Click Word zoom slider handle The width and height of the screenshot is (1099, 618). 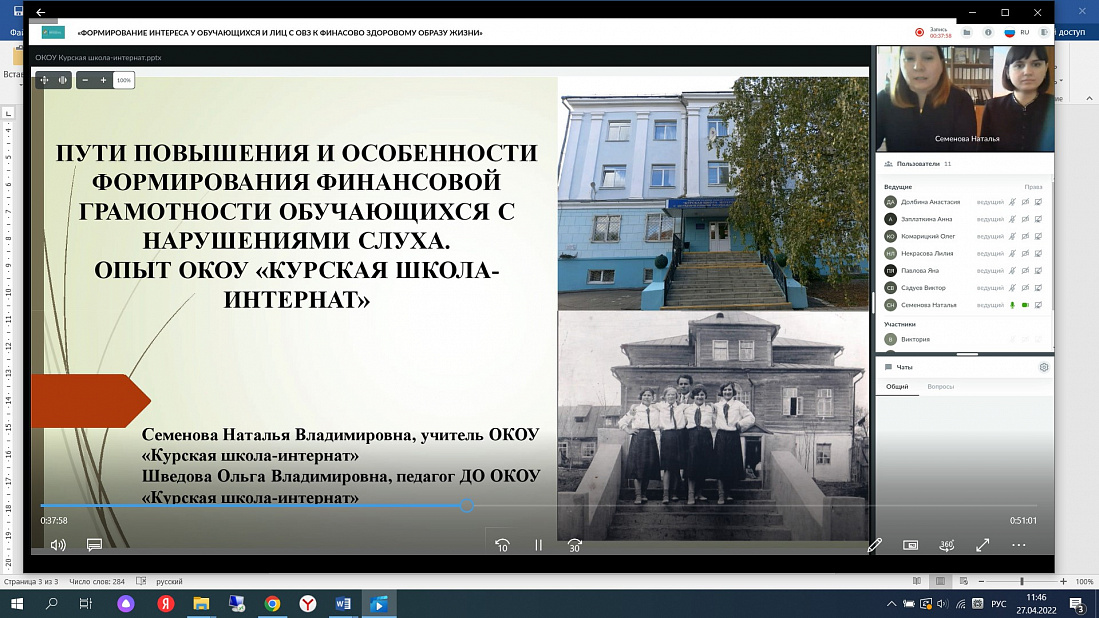1022,582
